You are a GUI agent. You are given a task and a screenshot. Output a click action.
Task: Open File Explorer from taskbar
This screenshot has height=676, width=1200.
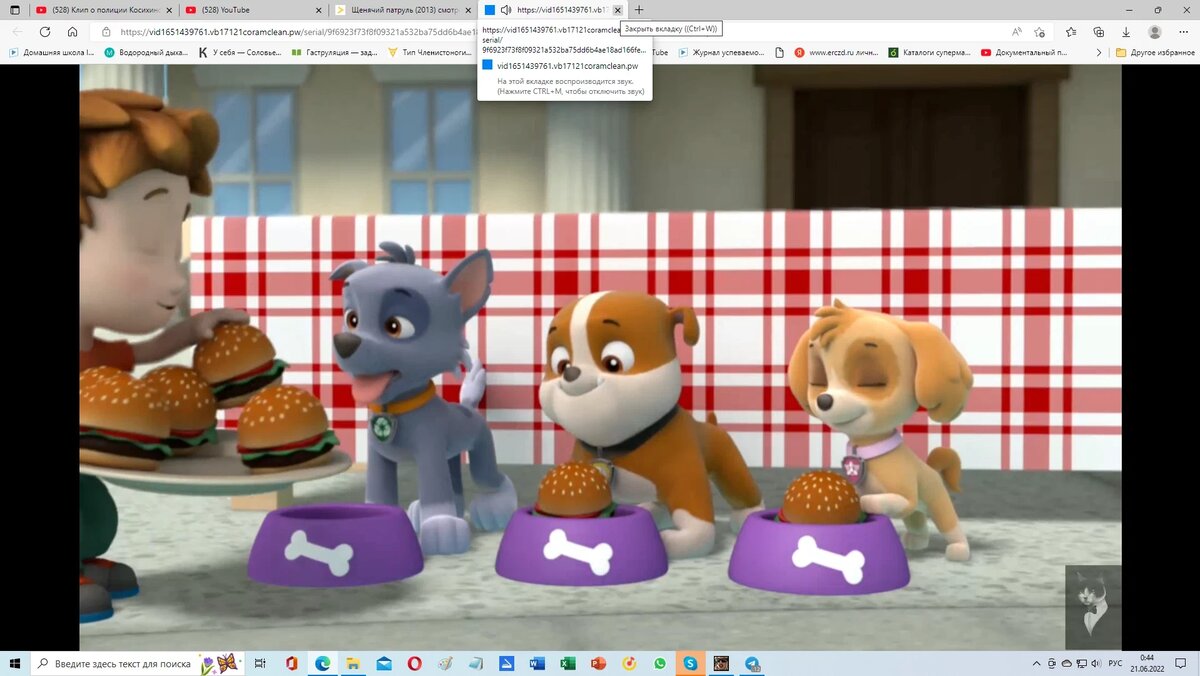coord(353,663)
